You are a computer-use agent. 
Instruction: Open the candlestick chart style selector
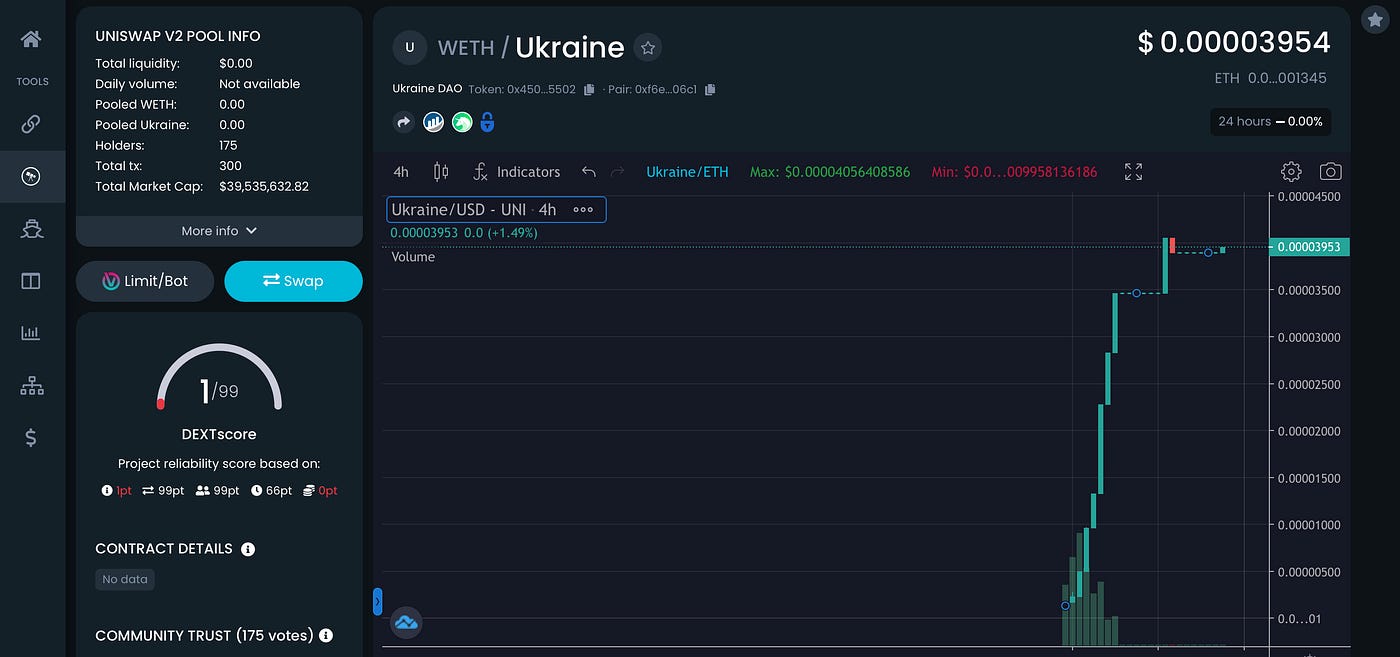[441, 172]
